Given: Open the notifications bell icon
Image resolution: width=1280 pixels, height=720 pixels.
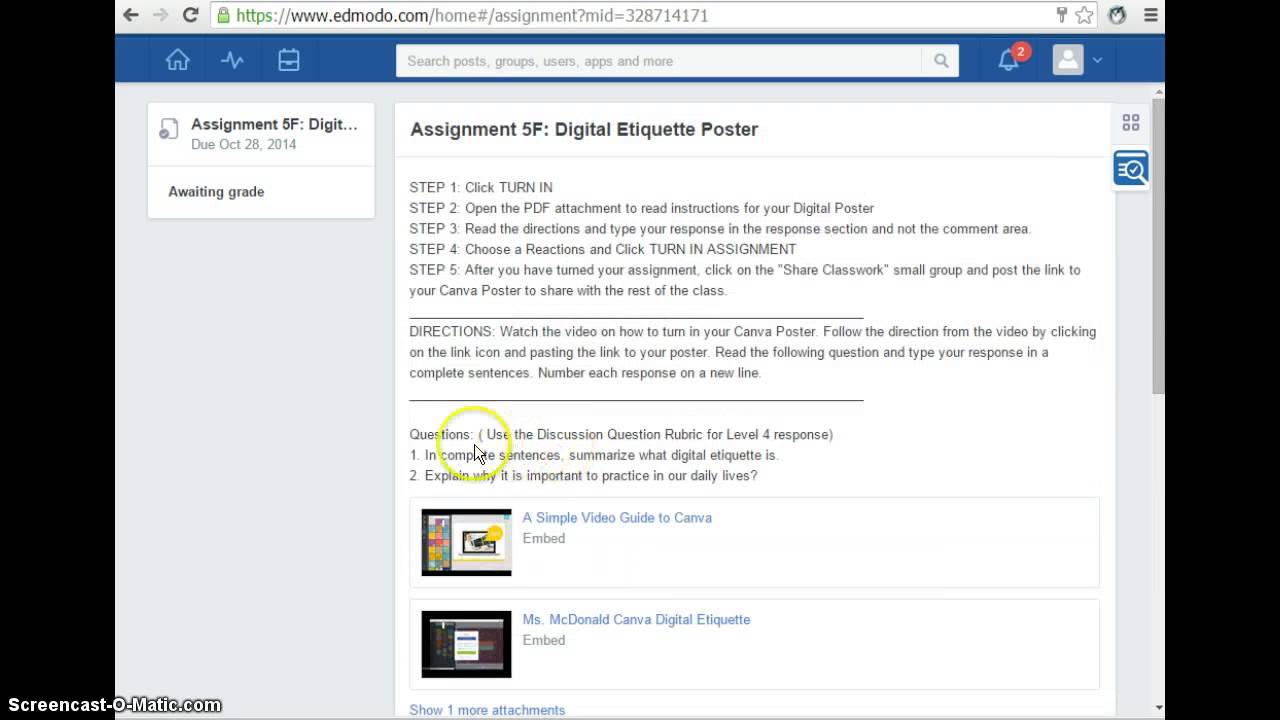Looking at the screenshot, I should [x=1008, y=60].
